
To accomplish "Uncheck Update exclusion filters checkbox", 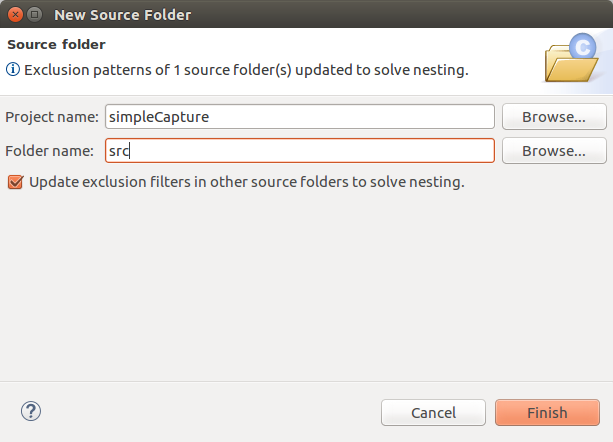I will click(x=15, y=182).
